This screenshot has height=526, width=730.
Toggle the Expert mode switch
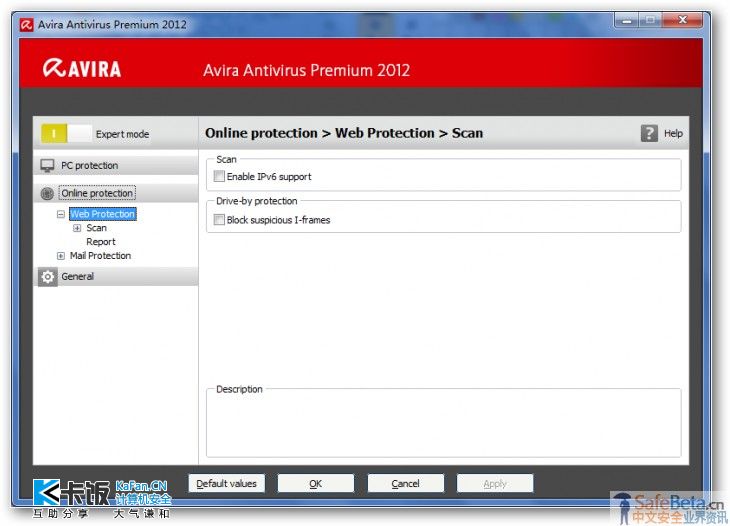pos(66,134)
